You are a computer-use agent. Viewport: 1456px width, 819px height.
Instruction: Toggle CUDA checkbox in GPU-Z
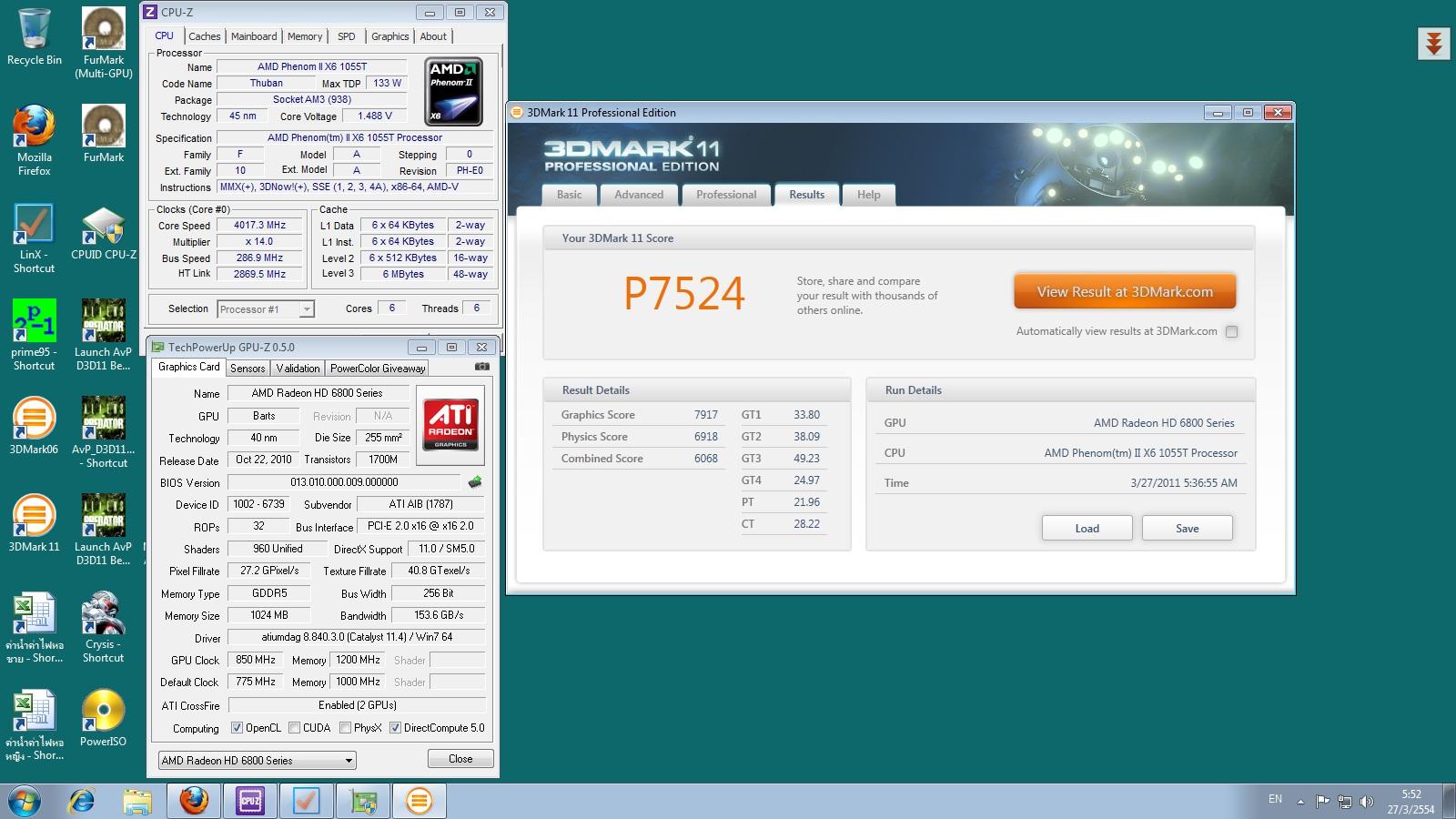point(294,728)
